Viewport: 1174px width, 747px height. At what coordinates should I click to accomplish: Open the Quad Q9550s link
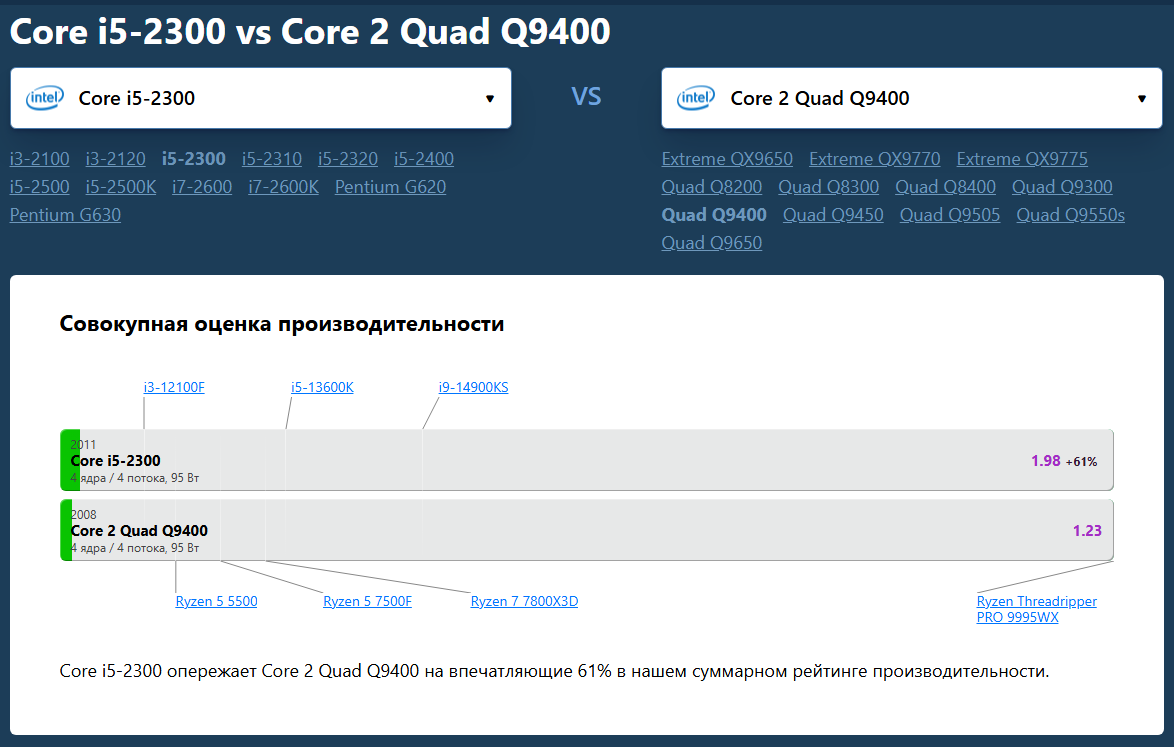coord(1071,215)
